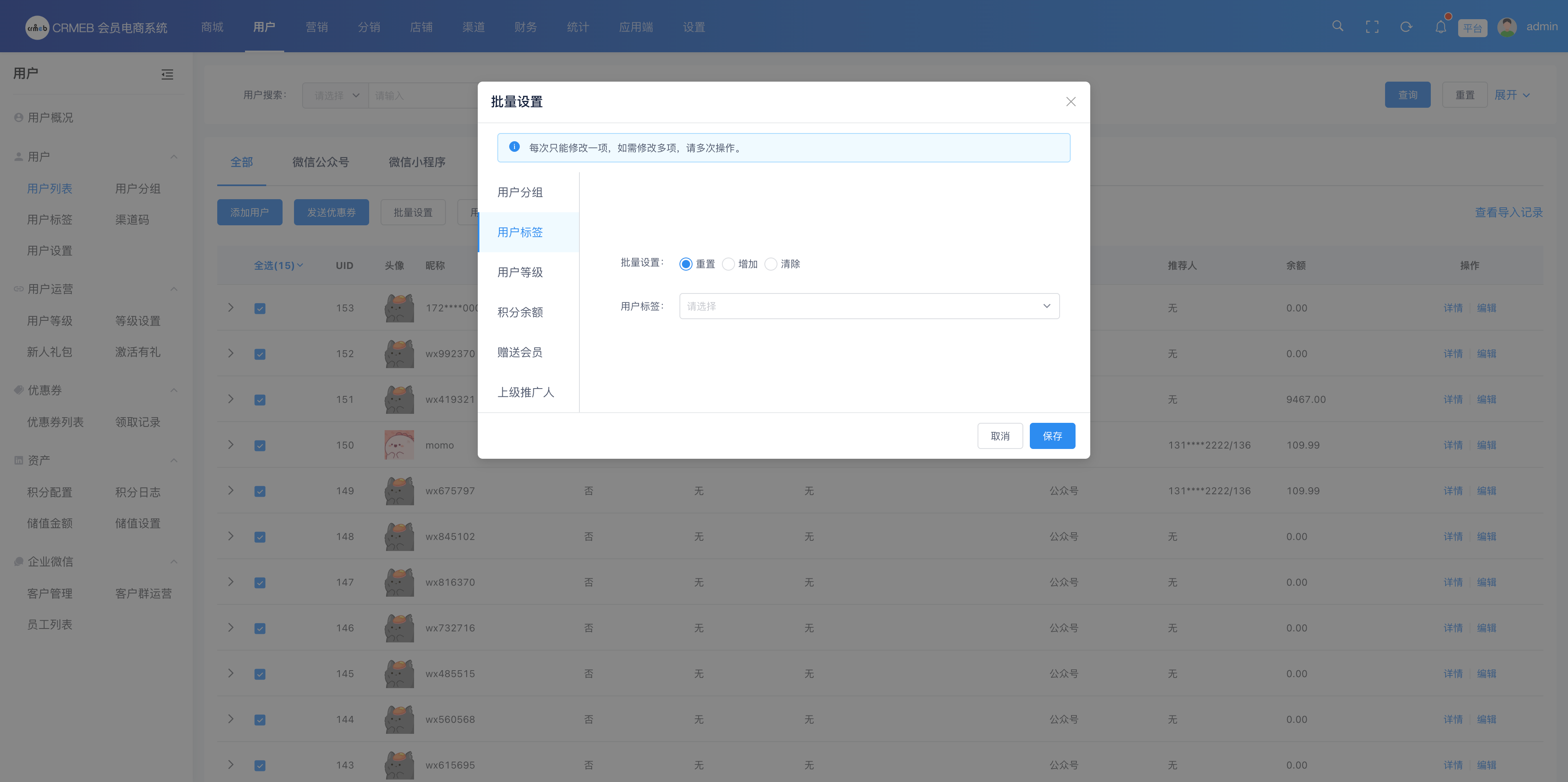Image resolution: width=1568 pixels, height=782 pixels.
Task: Click the 取消 button
Action: click(x=1000, y=436)
